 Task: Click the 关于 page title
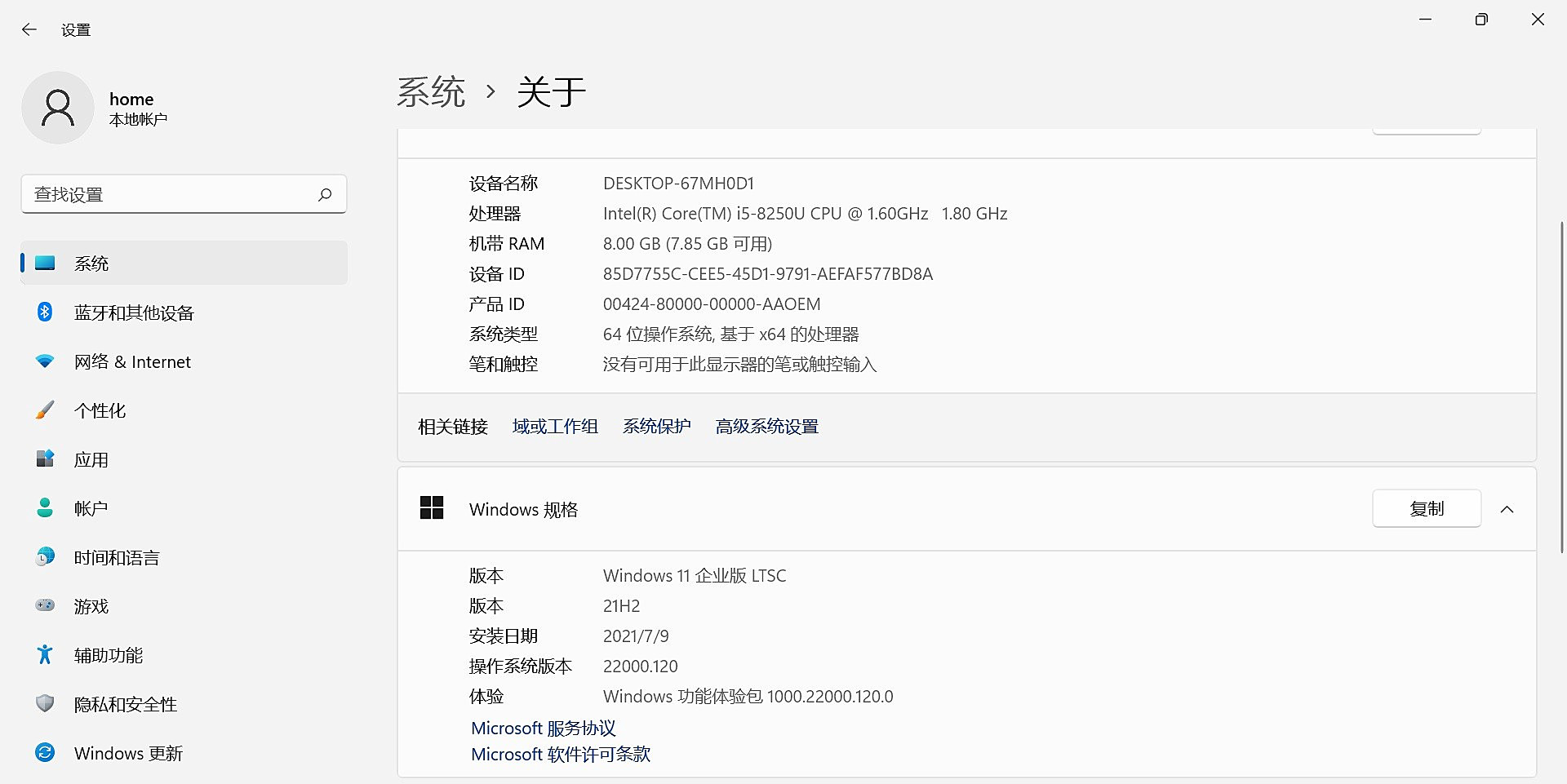pyautogui.click(x=552, y=91)
